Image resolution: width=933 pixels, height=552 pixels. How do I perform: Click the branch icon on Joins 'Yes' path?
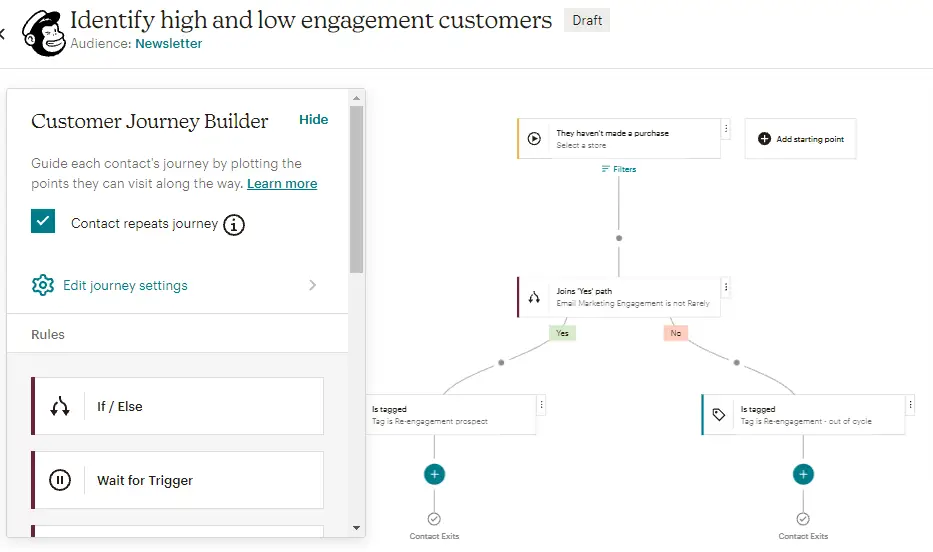click(x=534, y=297)
